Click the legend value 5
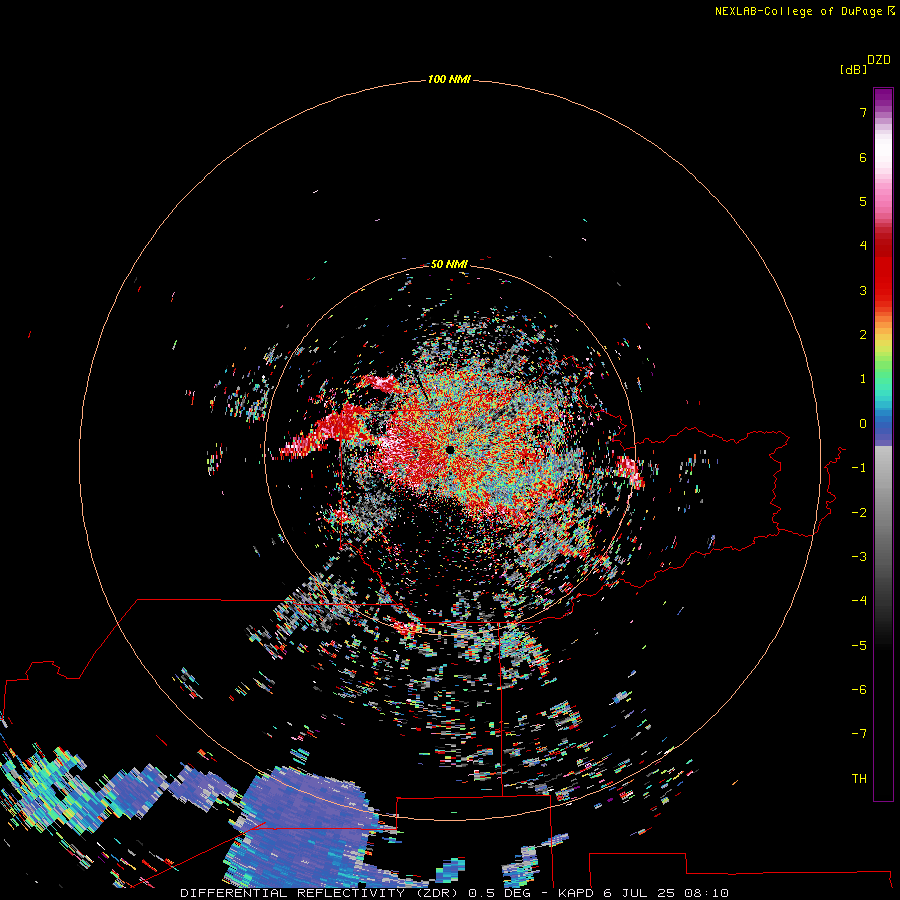Image resolution: width=900 pixels, height=900 pixels. pyautogui.click(x=863, y=201)
